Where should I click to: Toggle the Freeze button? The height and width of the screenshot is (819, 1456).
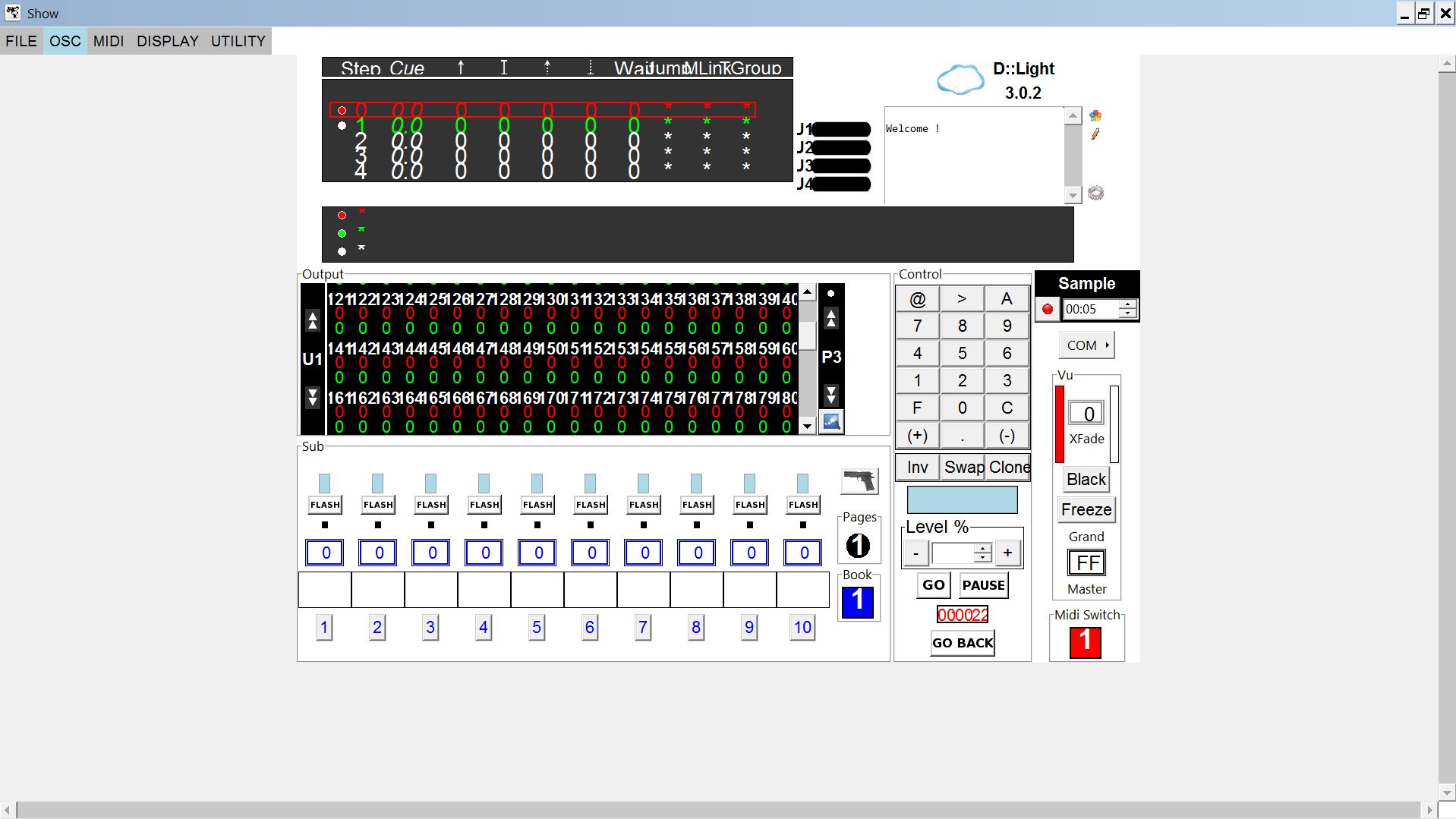pos(1086,510)
